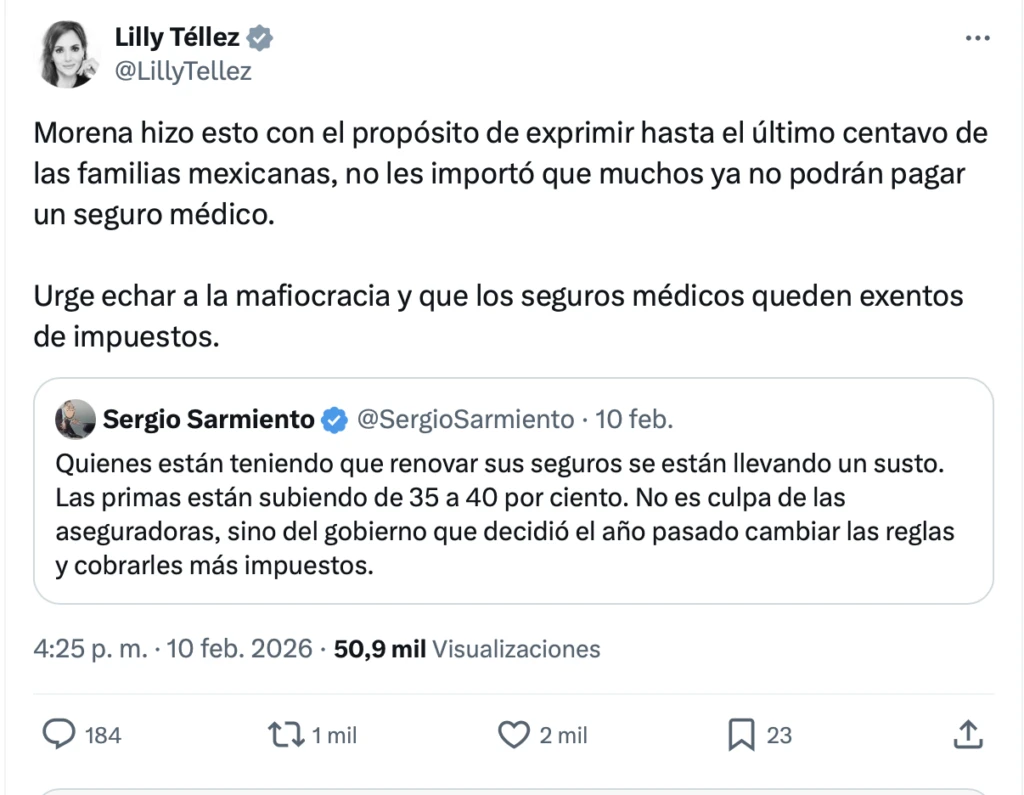Bookmark this tweet

pos(740,735)
